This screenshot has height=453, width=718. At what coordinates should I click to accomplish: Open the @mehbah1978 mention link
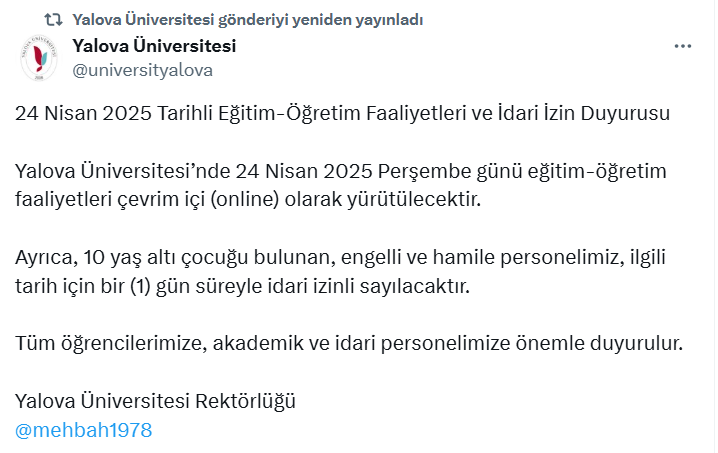83,430
